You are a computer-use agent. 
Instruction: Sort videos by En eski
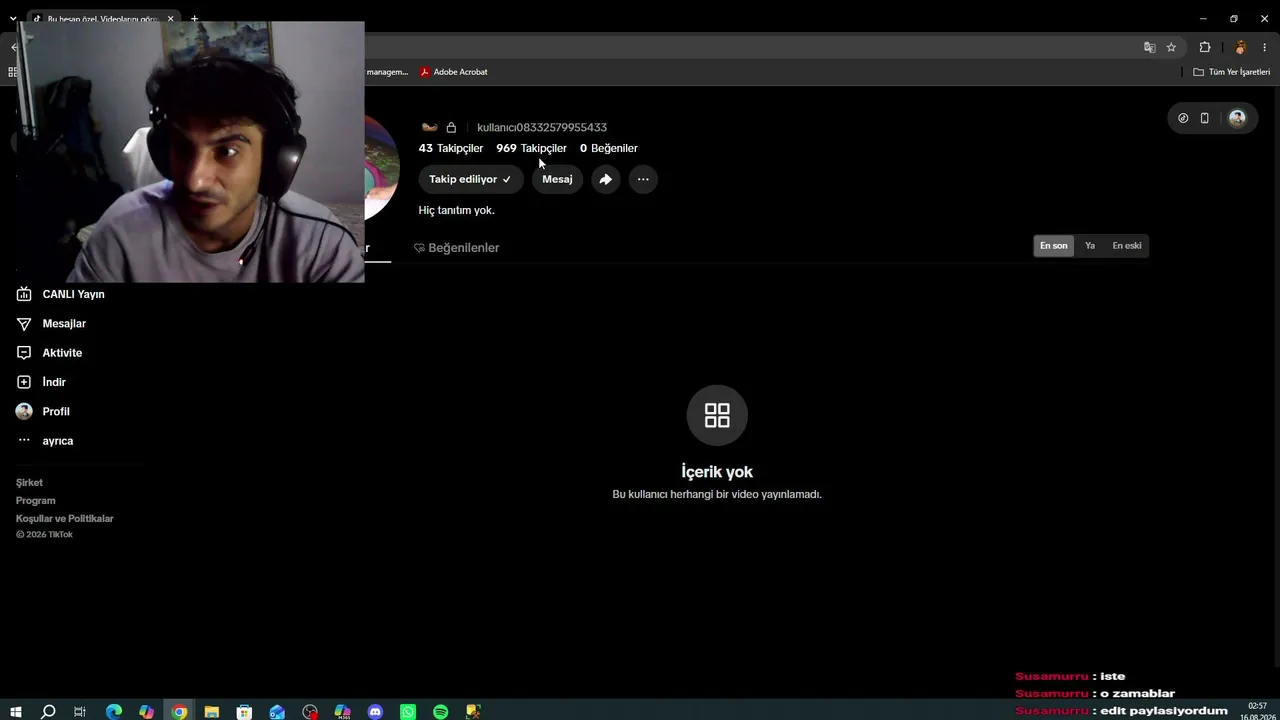coord(1127,246)
